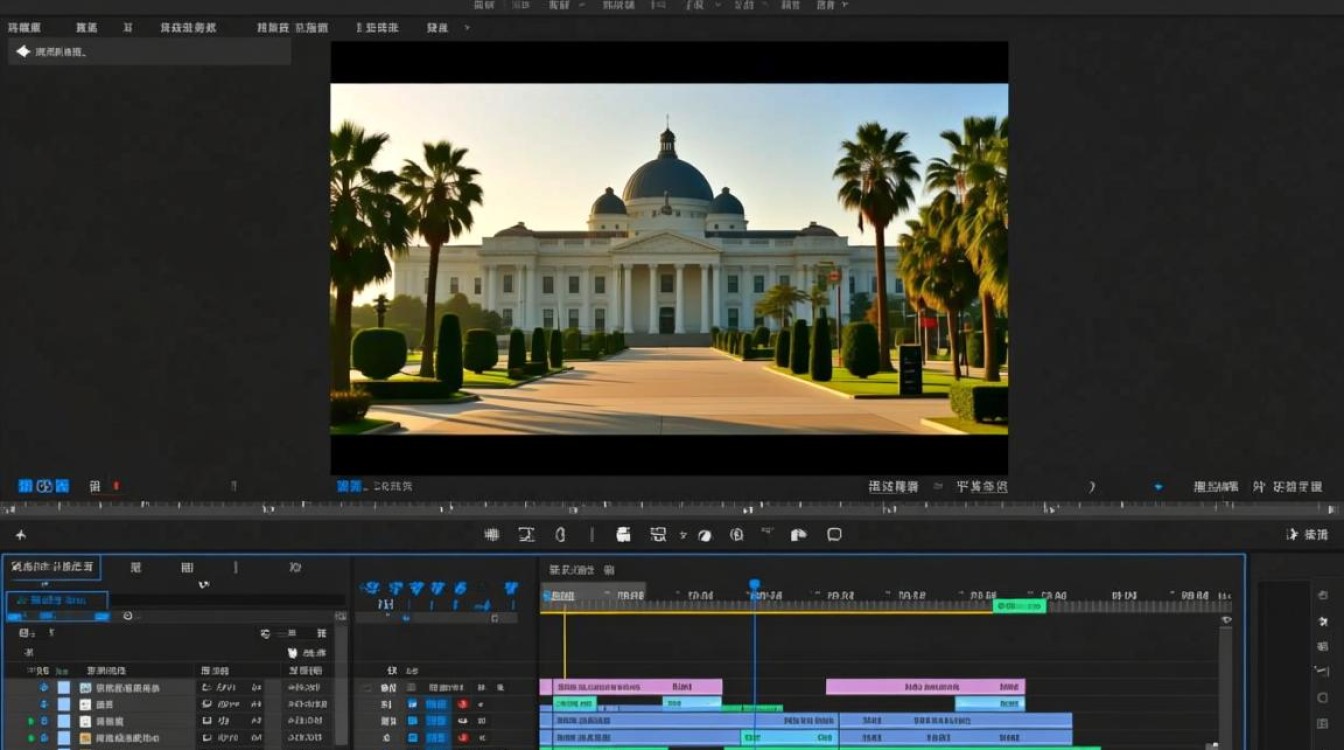Image resolution: width=1344 pixels, height=750 pixels.
Task: Click the half-filled circle icon in center toolbar
Action: (704, 535)
